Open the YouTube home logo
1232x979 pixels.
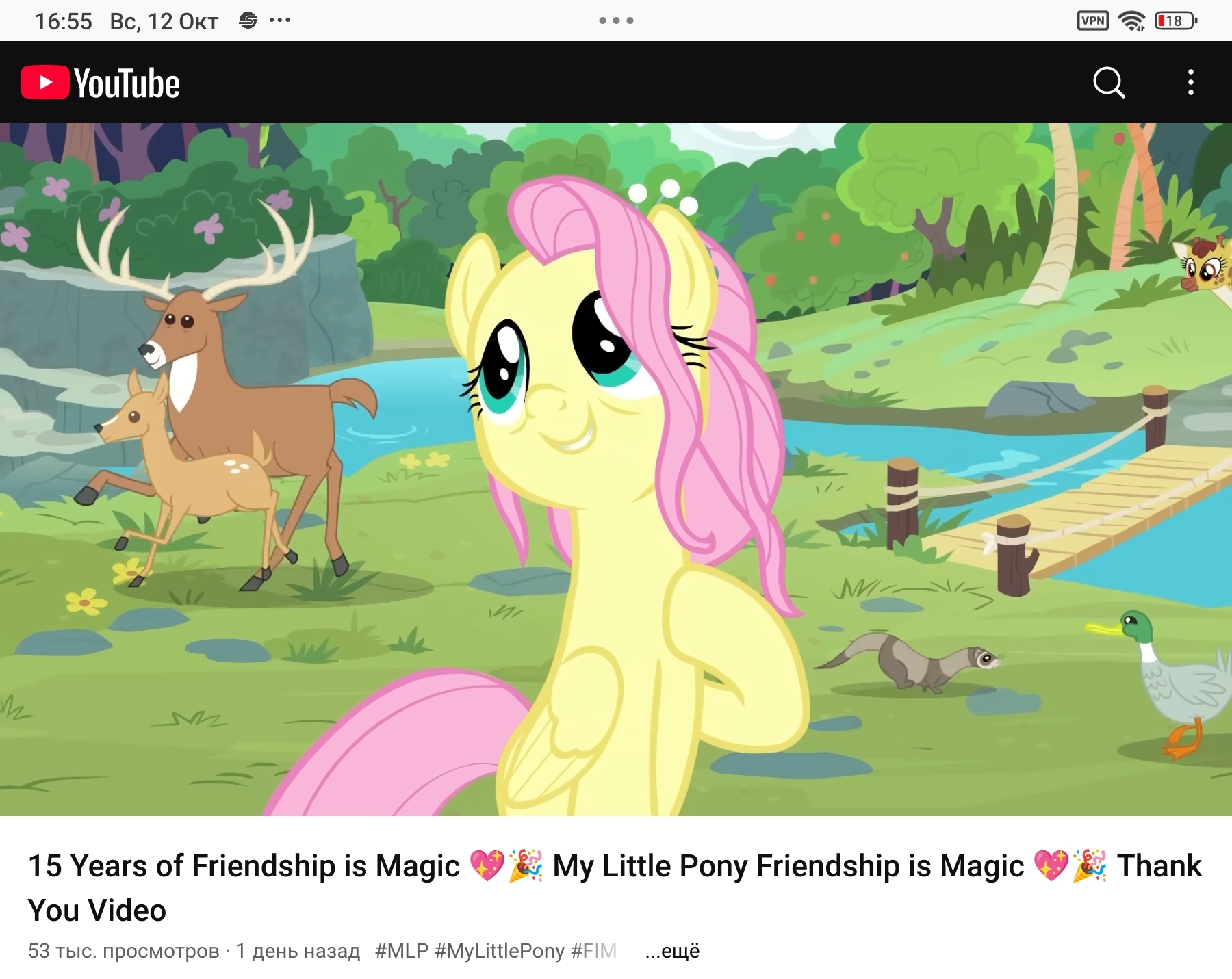(x=101, y=83)
